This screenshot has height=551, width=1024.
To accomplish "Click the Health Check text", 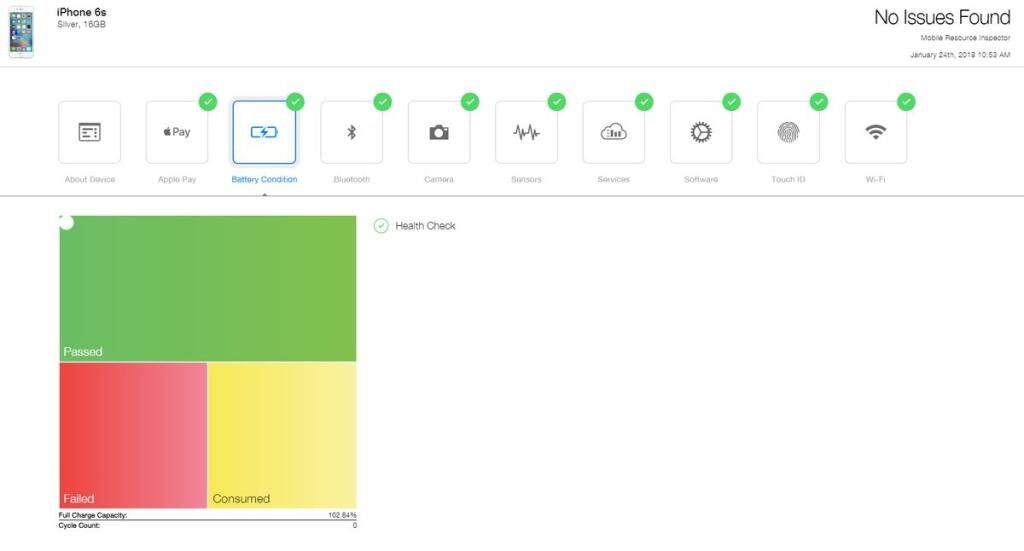I will pos(425,226).
